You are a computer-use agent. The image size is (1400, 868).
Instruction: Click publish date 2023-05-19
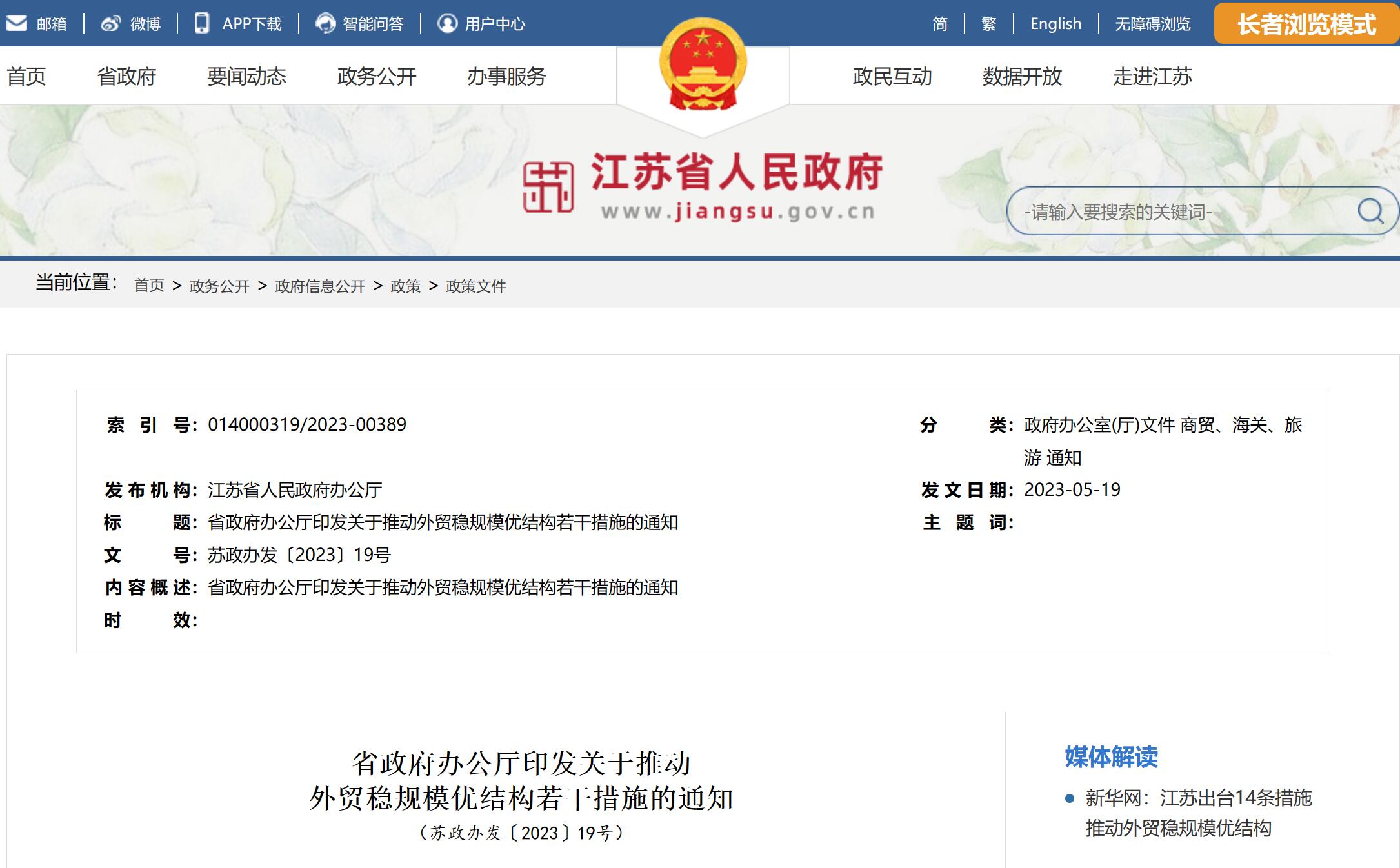(1072, 489)
